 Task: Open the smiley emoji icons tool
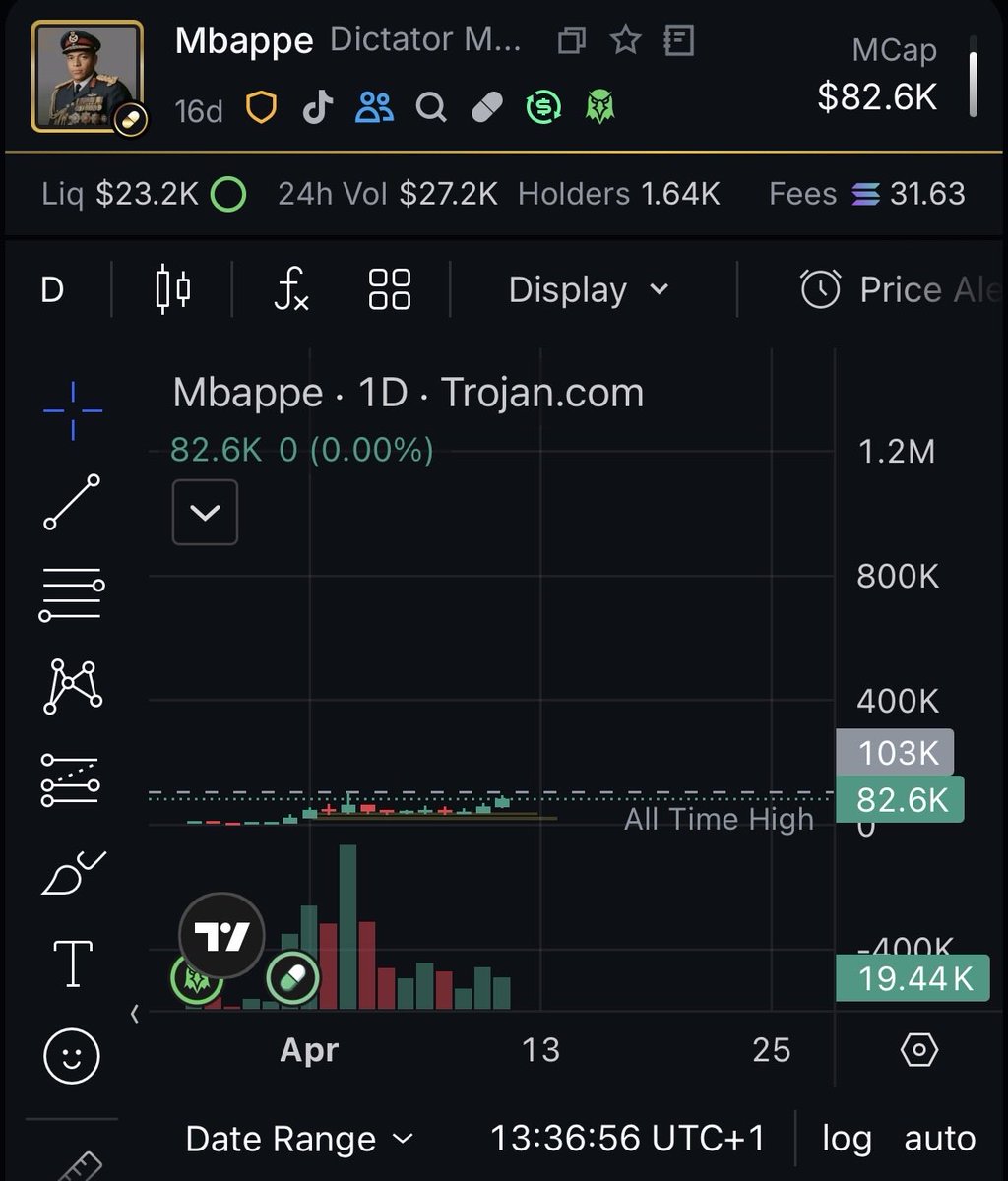72,1056
